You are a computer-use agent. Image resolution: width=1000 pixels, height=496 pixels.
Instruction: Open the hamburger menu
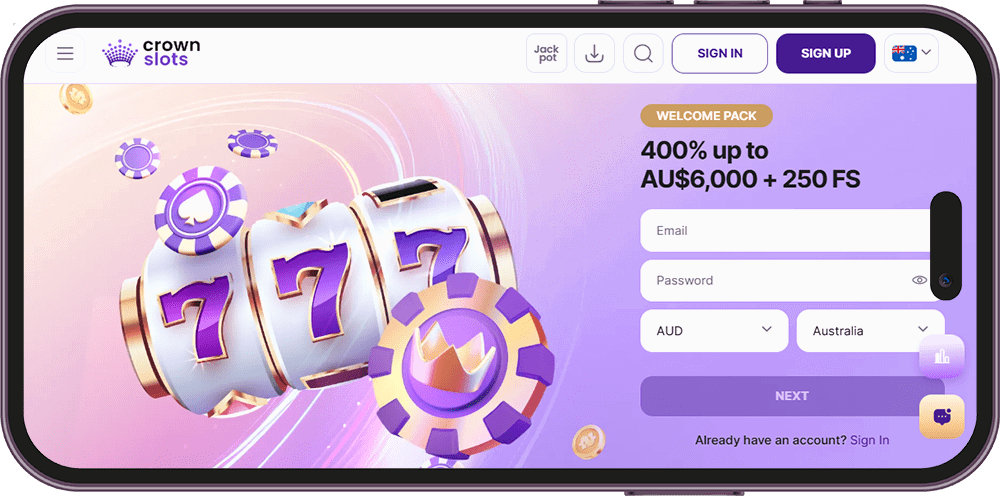point(65,54)
